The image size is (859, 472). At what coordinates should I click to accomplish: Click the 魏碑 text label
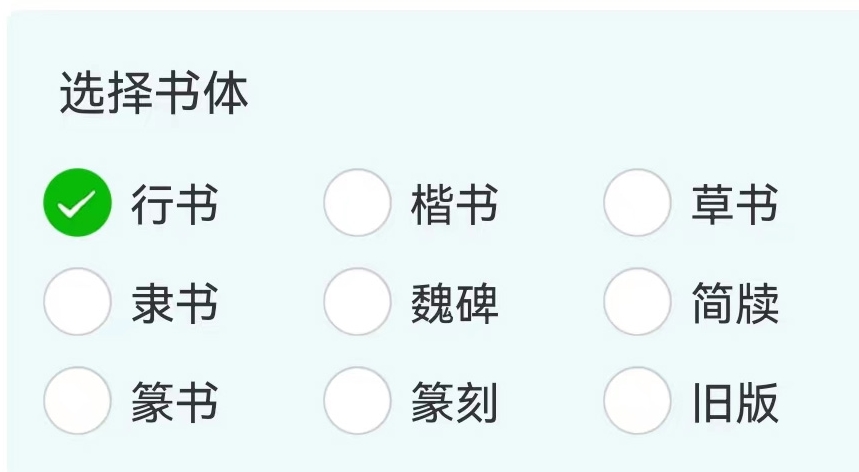[454, 304]
